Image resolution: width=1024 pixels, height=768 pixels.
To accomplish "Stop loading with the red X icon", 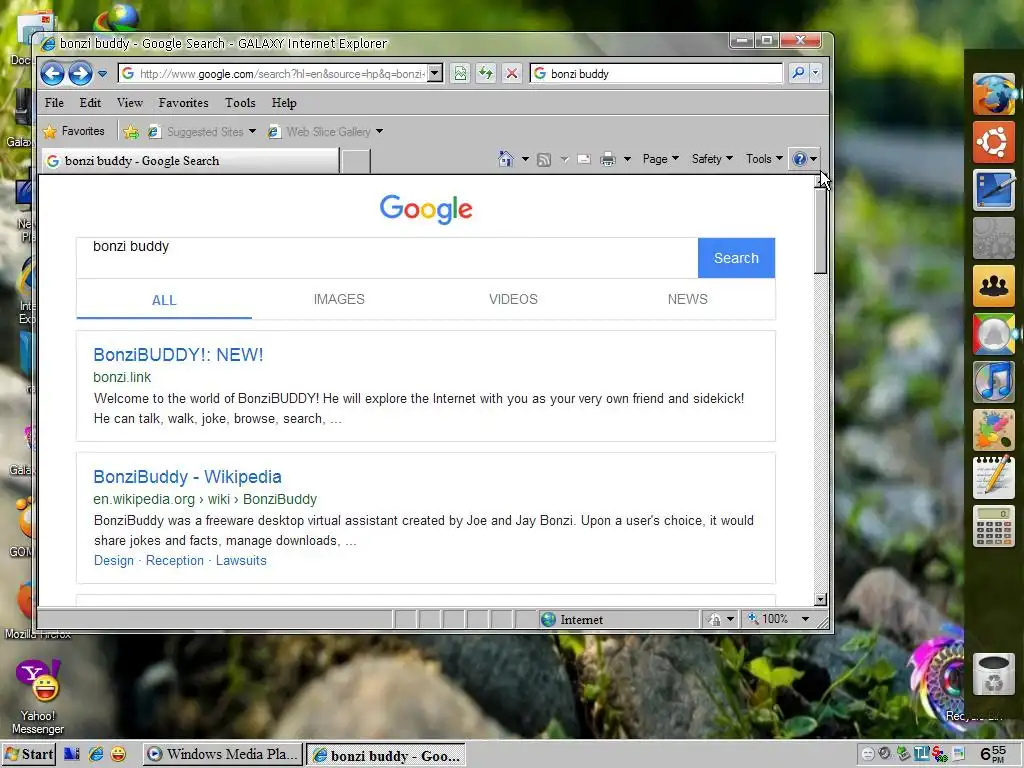I will 511,73.
